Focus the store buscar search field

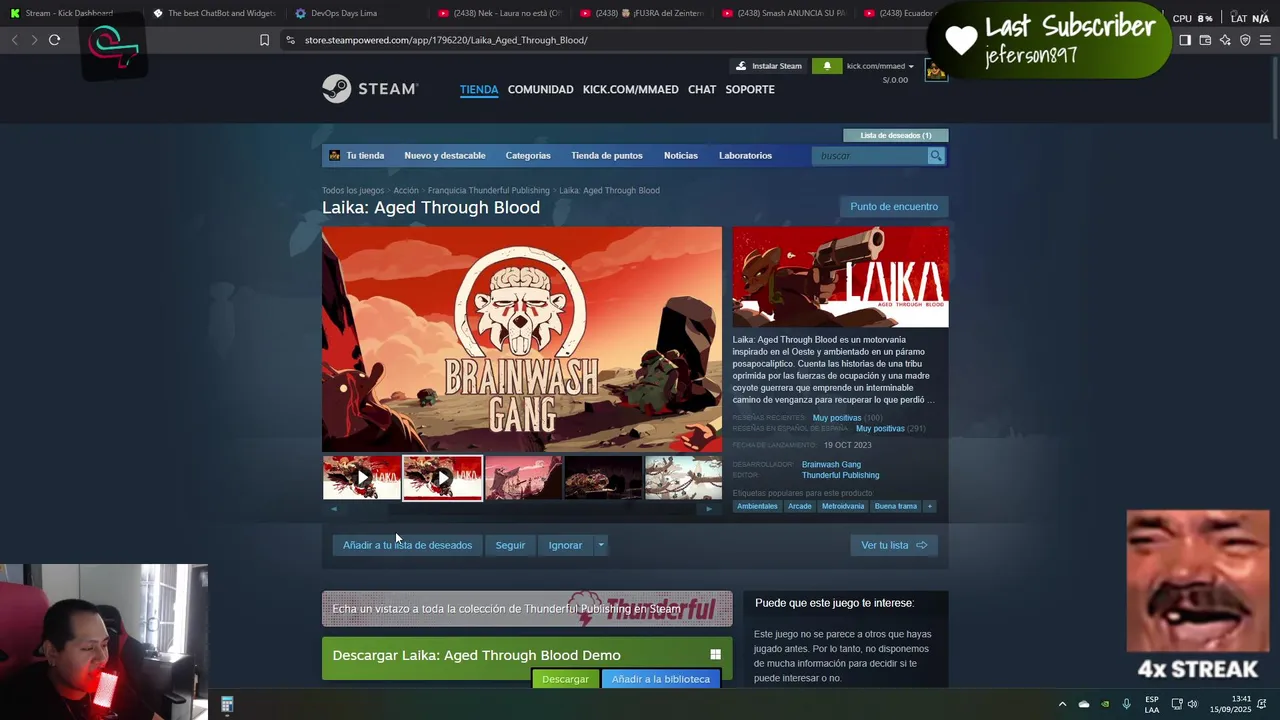(870, 156)
